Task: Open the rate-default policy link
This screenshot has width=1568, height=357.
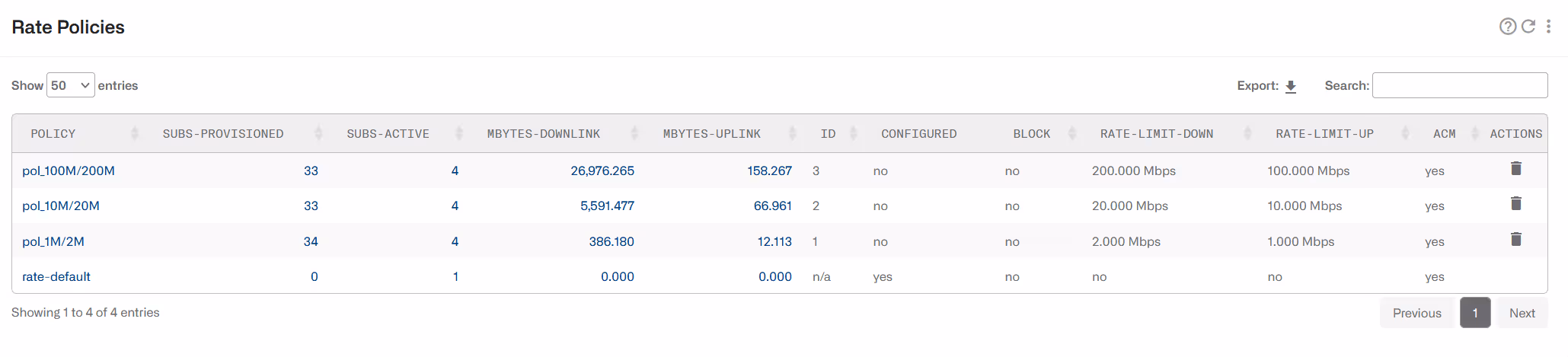Action: [56, 276]
